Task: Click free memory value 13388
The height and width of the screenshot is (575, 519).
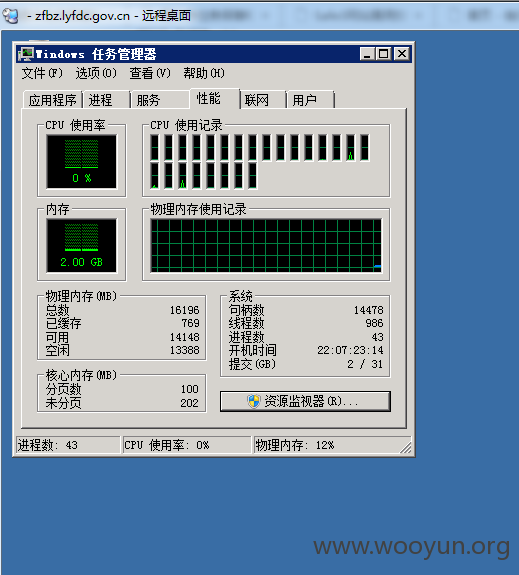Action: [x=184, y=350]
